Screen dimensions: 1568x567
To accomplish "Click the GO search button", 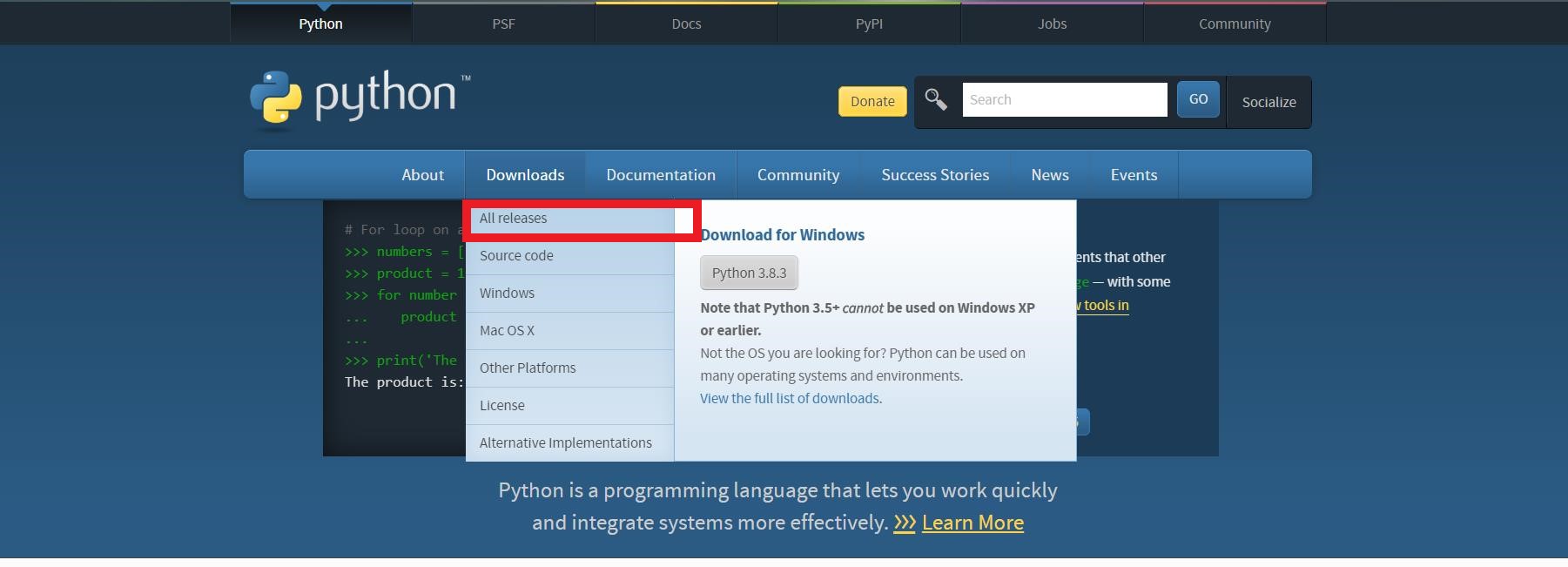I will (1198, 99).
